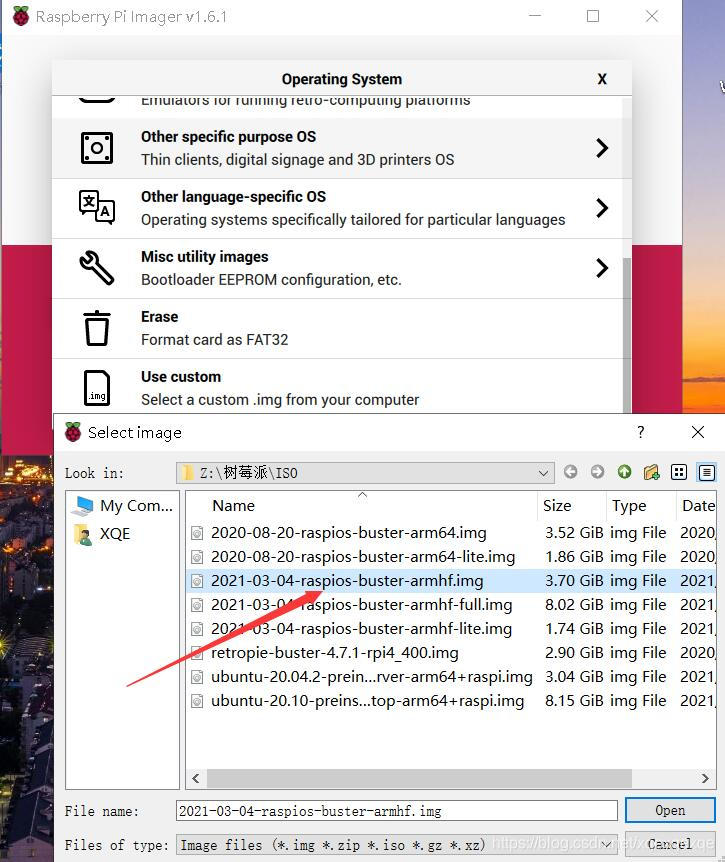
Task: Navigate back in Select image dialog
Action: pos(571,472)
